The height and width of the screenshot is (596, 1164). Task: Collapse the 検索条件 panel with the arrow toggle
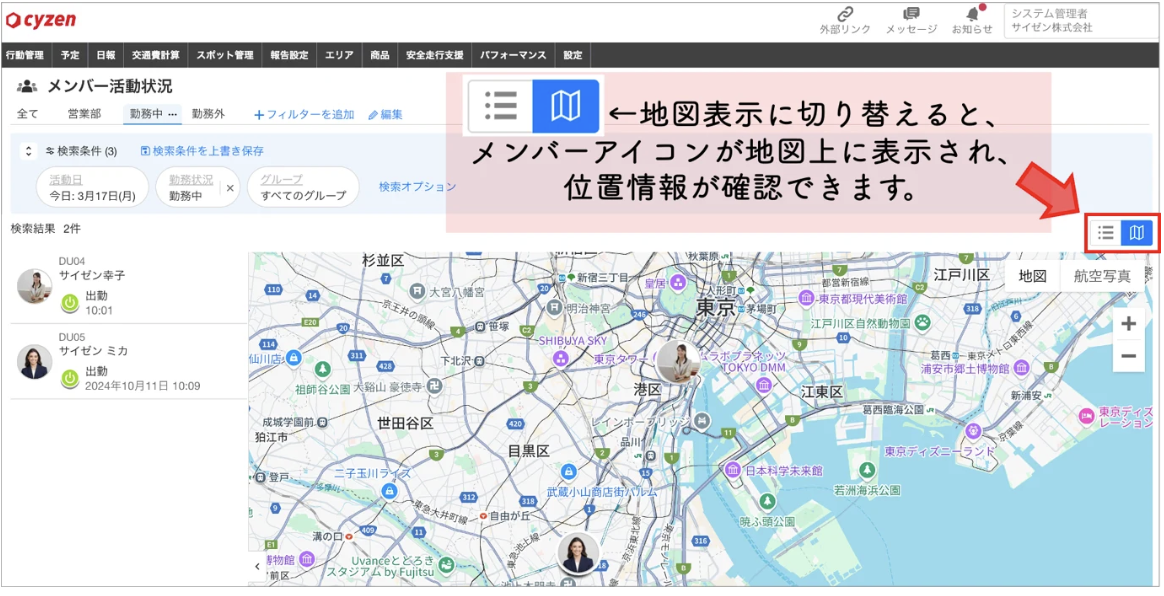28,151
